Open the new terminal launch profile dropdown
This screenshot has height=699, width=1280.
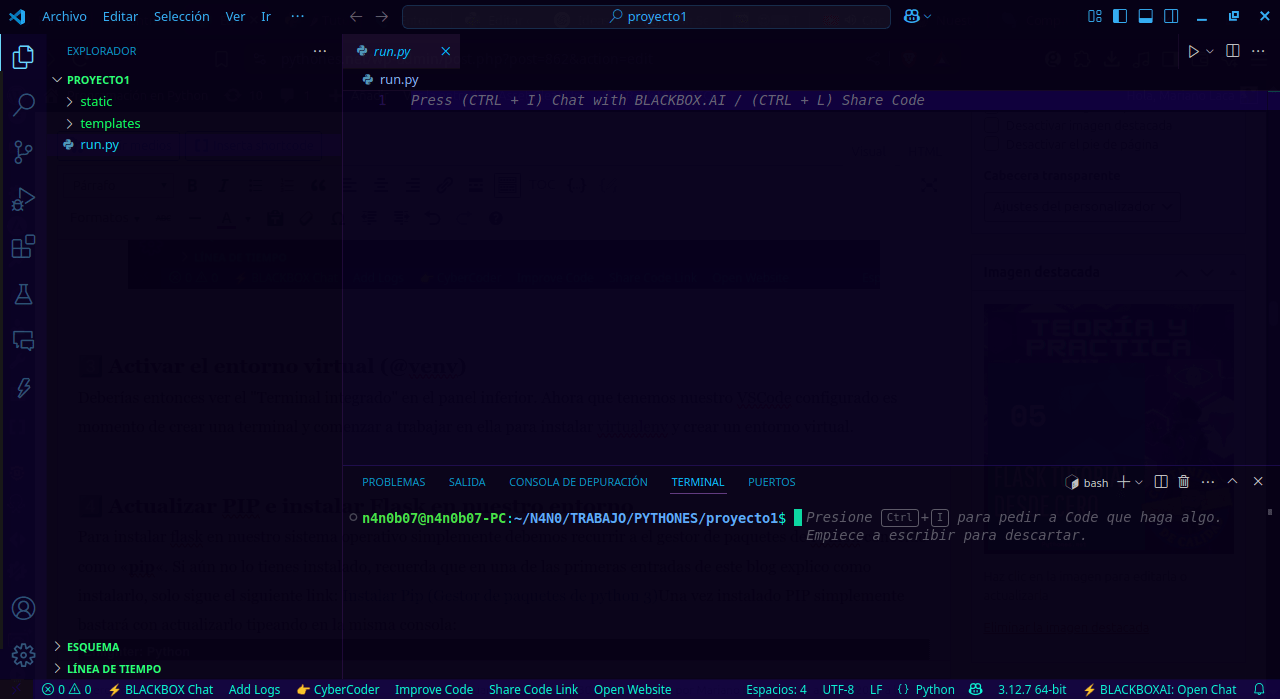(1140, 482)
